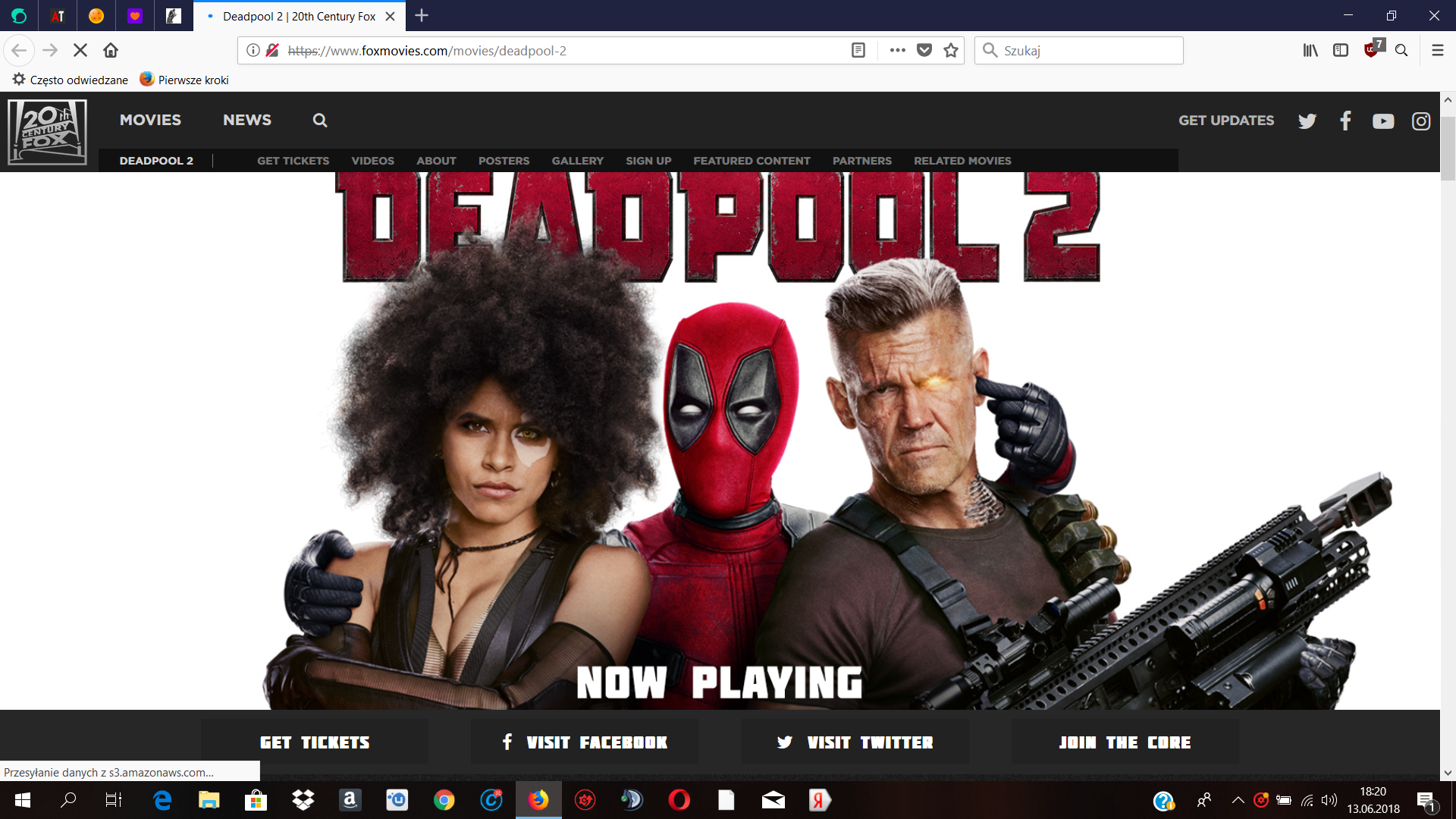Image resolution: width=1456 pixels, height=819 pixels.
Task: Click the JOIN THE CORE button
Action: (1125, 742)
